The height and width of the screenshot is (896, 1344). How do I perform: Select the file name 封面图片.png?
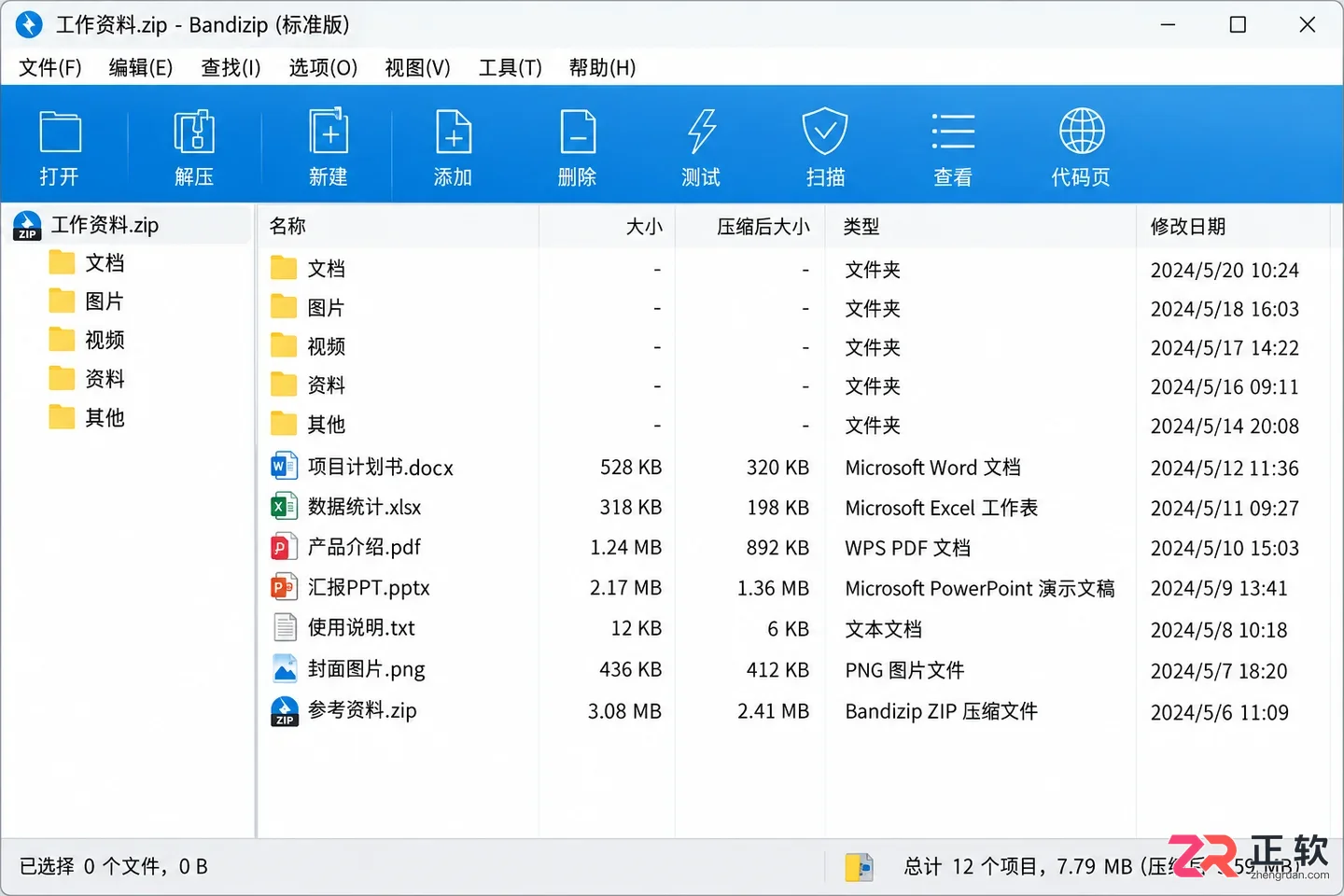pyautogui.click(x=366, y=669)
